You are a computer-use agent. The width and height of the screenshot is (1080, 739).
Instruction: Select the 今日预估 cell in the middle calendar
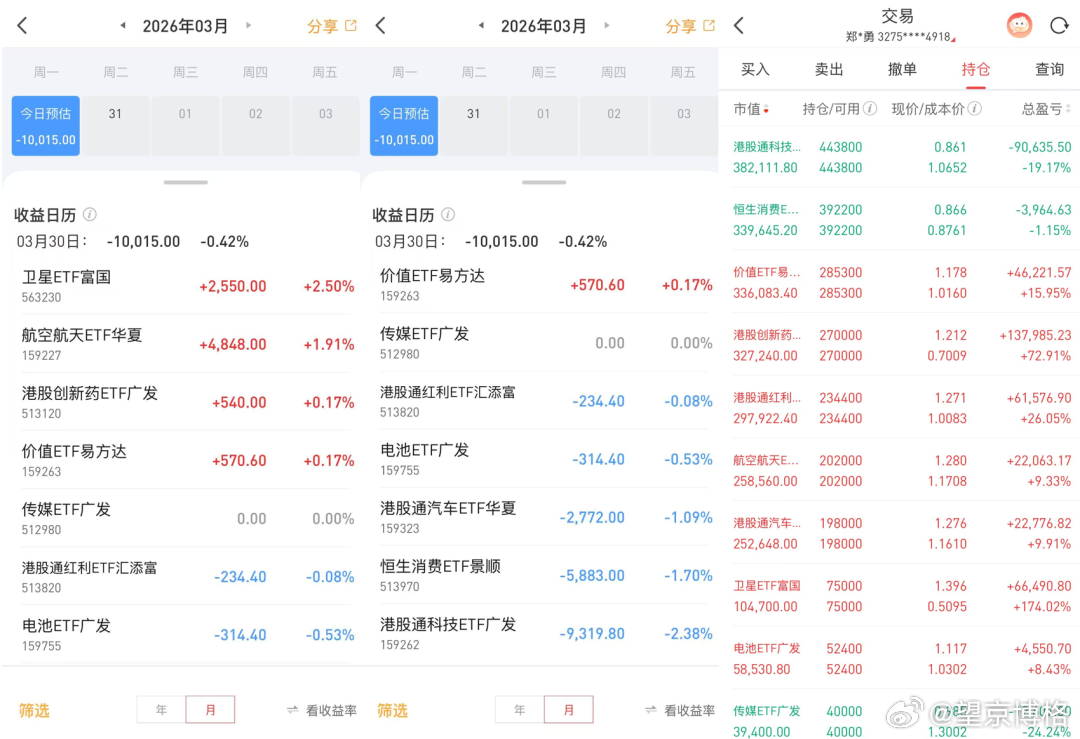coord(404,125)
